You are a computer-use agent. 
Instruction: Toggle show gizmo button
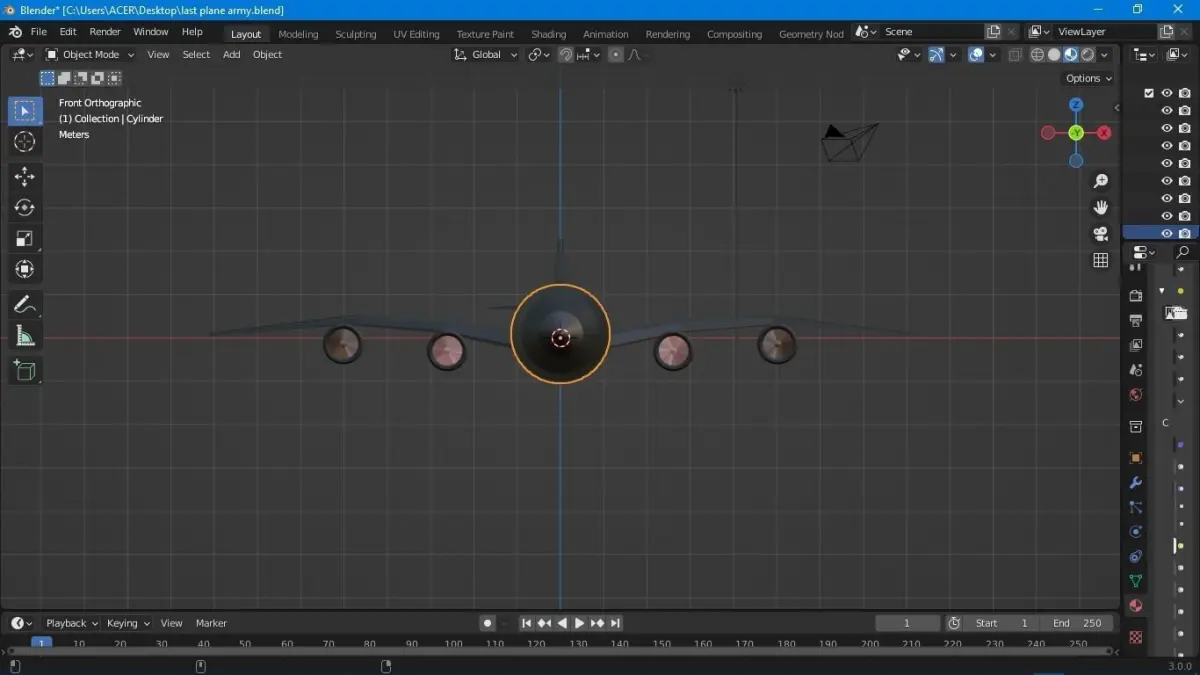click(936, 55)
